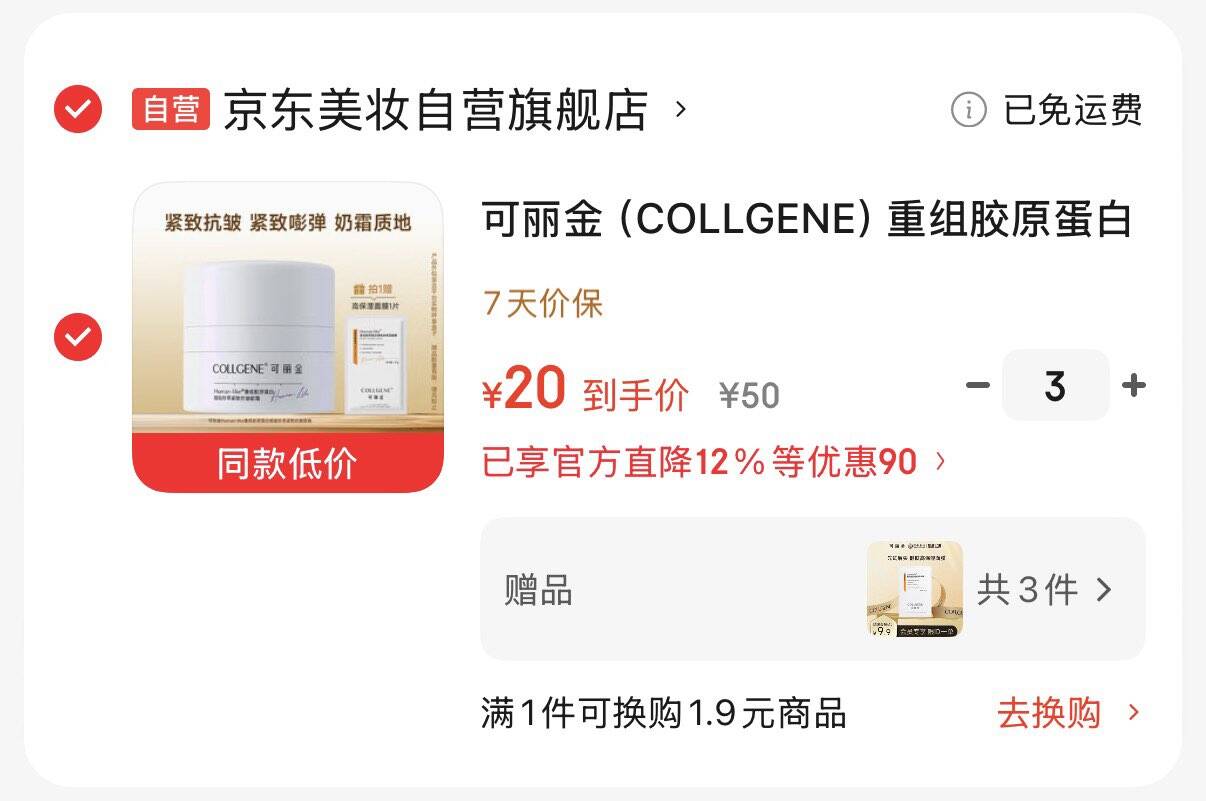Expand the 共3件 gift list chevron
Screen dimensions: 1206x801
(x=1104, y=590)
